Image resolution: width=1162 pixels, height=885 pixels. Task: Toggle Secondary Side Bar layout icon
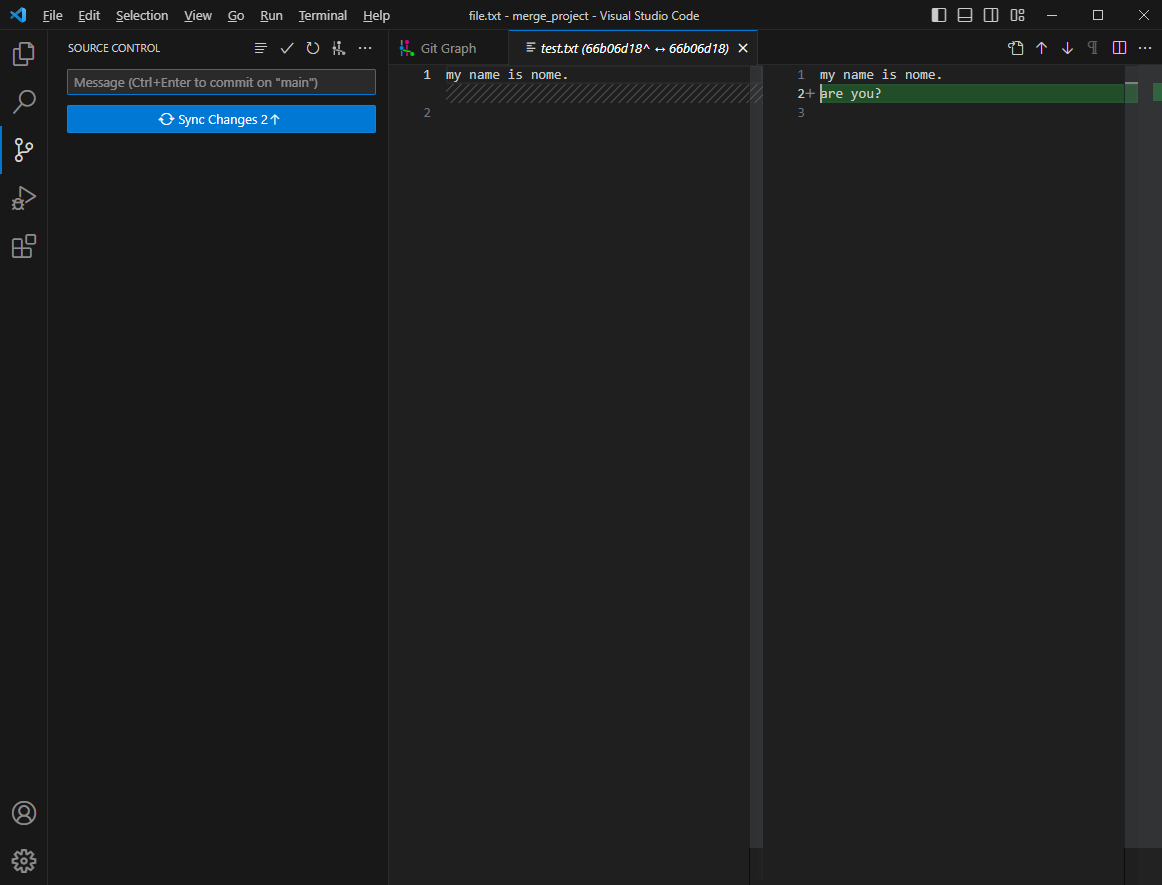point(991,16)
